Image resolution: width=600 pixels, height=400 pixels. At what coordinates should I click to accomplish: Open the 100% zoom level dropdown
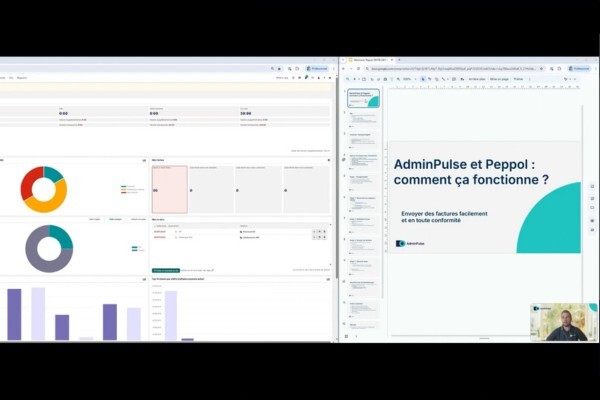point(409,79)
